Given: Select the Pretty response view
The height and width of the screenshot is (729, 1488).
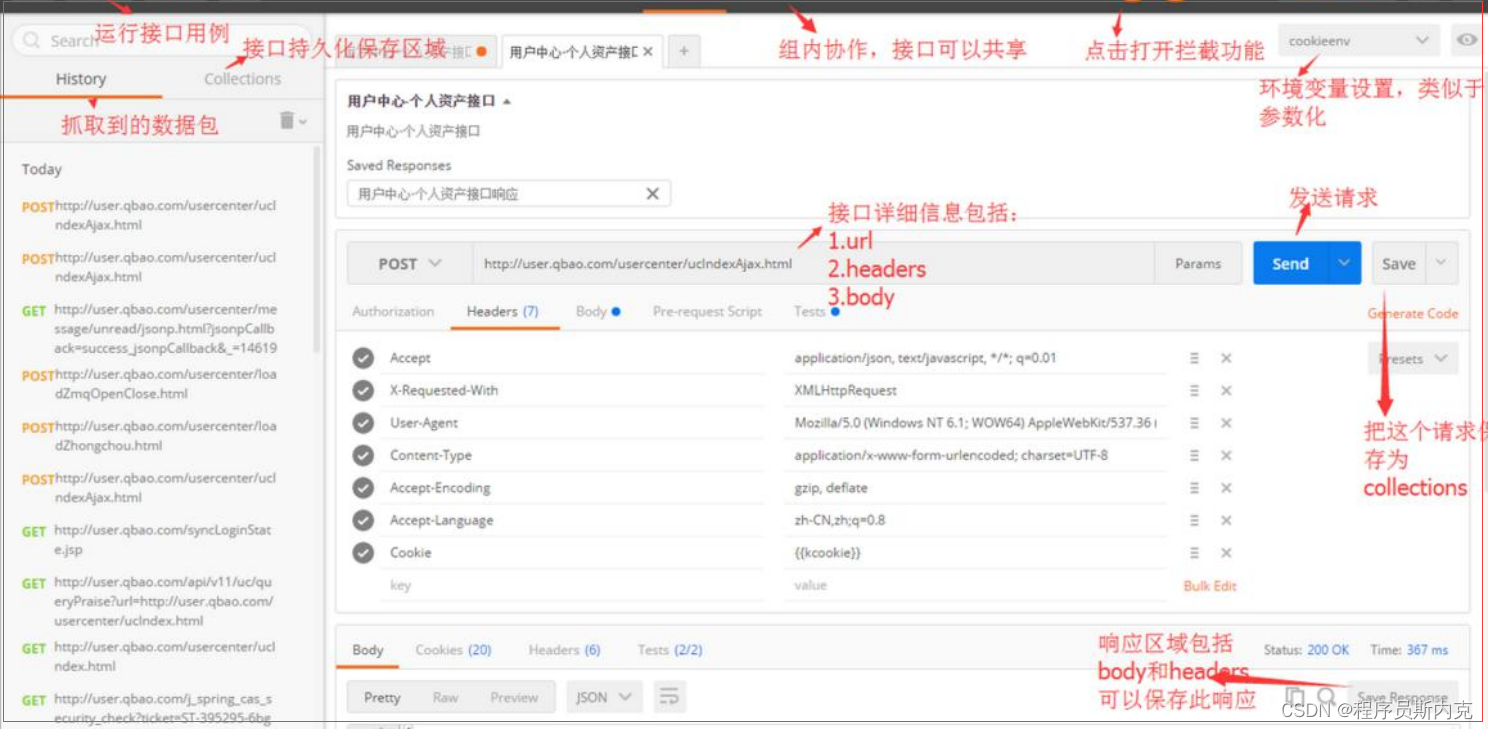Looking at the screenshot, I should 382,697.
